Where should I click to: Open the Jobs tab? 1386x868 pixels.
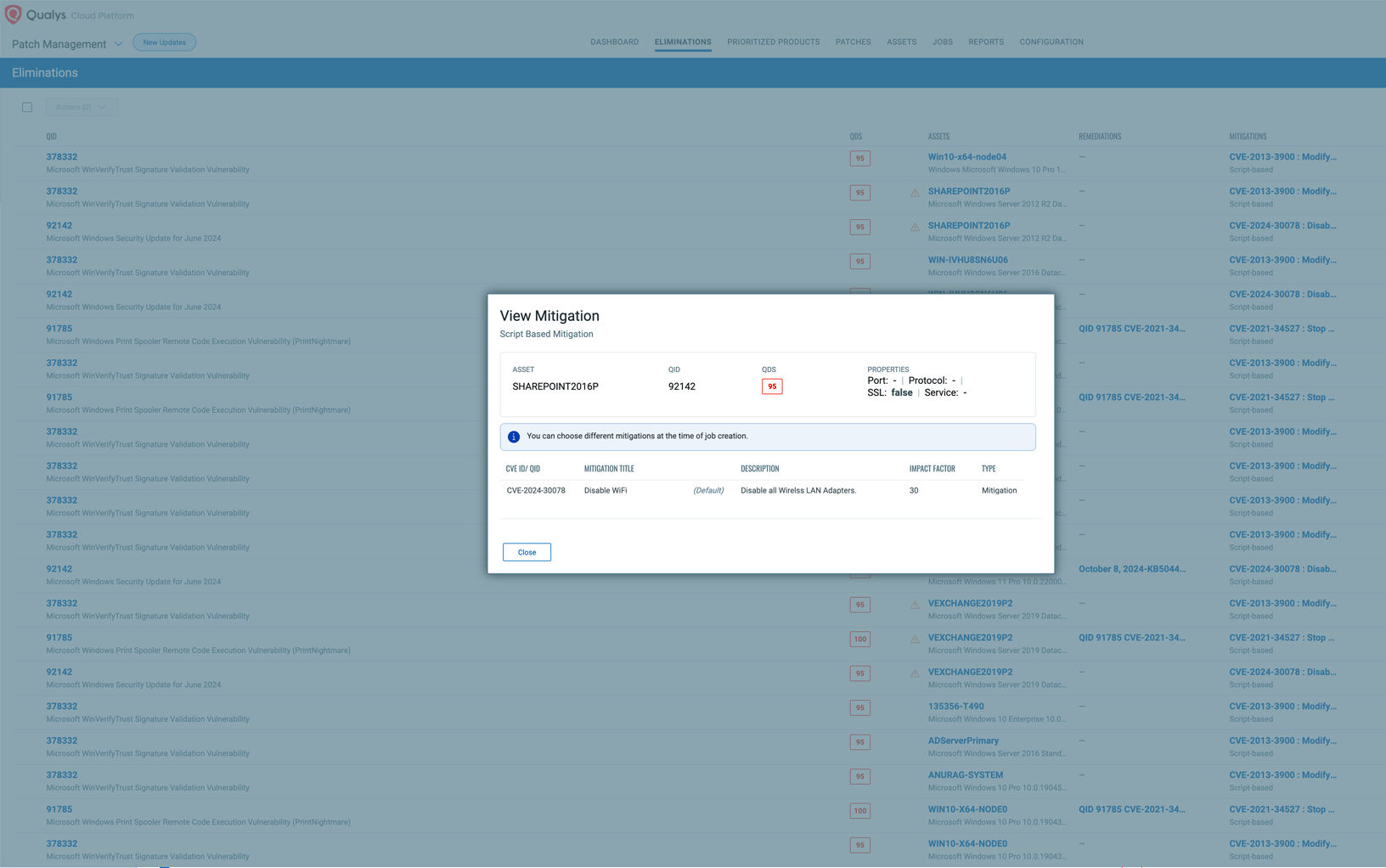coord(942,42)
